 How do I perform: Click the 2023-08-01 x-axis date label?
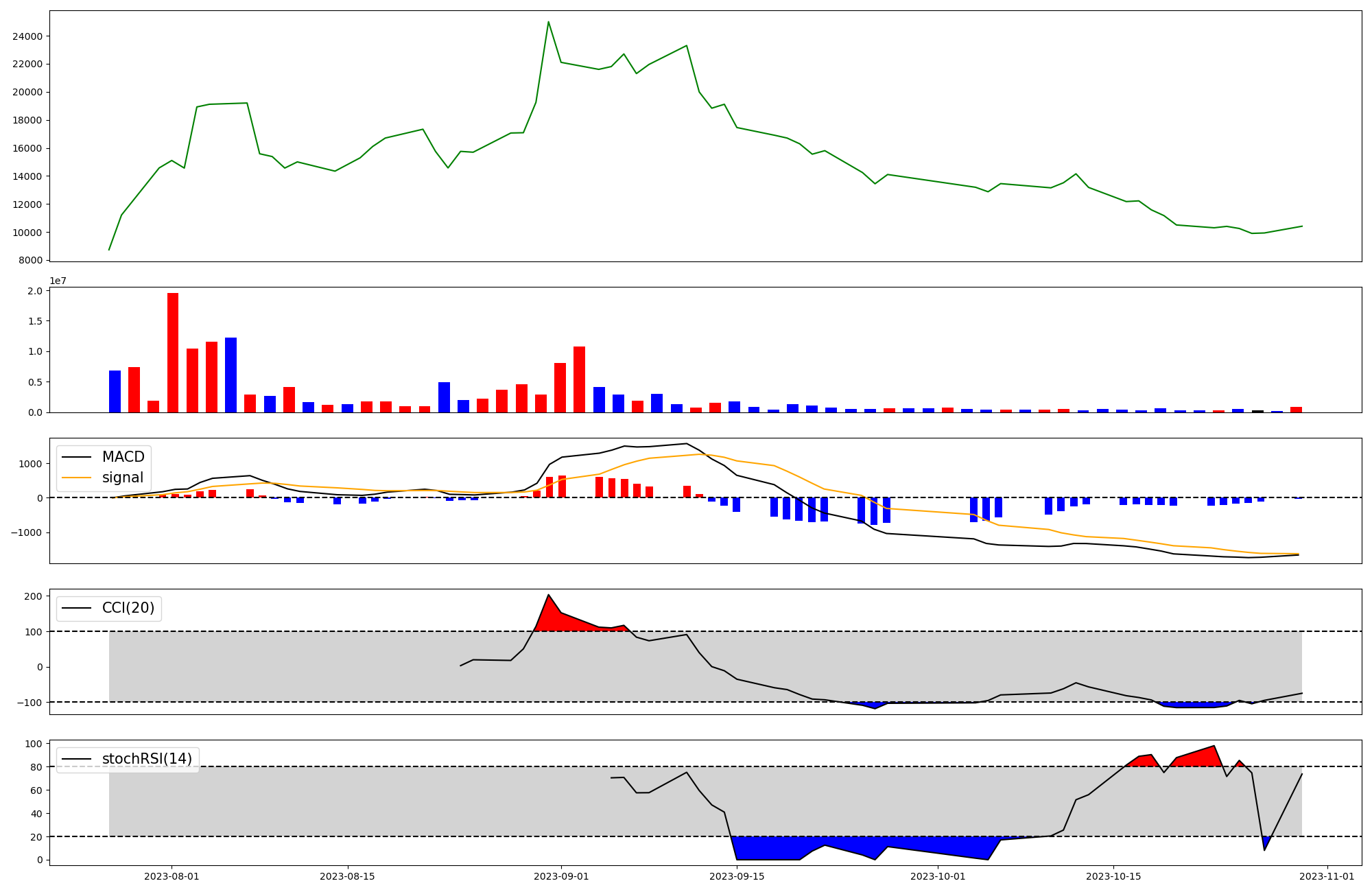[x=171, y=876]
